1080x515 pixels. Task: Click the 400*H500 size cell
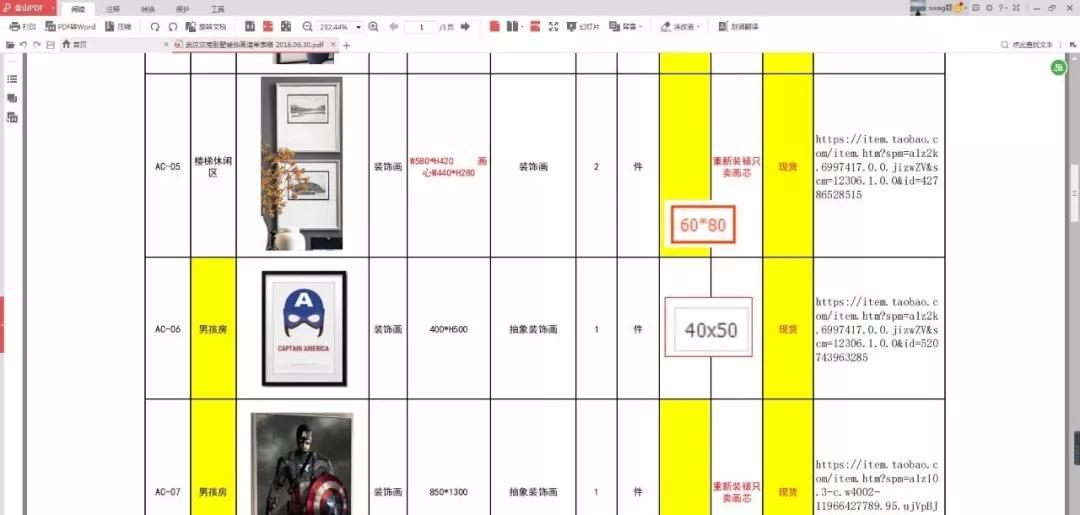pos(448,329)
